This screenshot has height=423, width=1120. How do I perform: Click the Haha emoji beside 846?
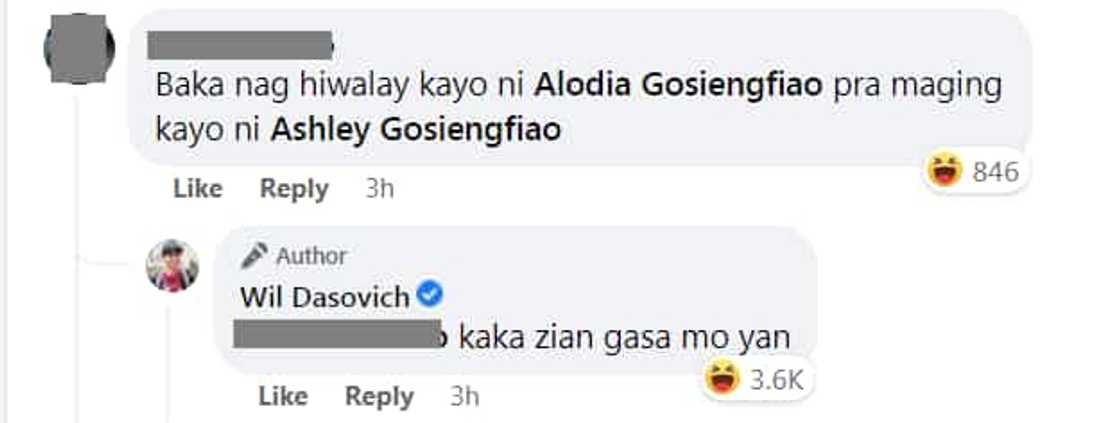(x=944, y=171)
